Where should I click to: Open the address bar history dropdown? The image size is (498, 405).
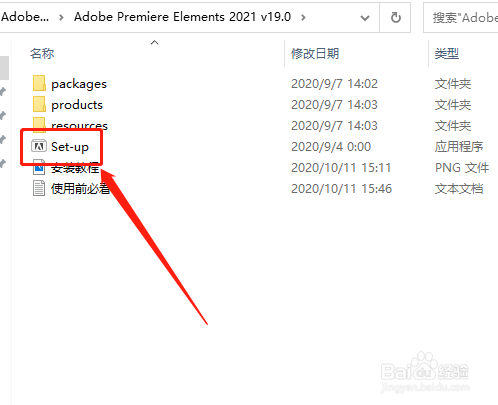pyautogui.click(x=365, y=18)
